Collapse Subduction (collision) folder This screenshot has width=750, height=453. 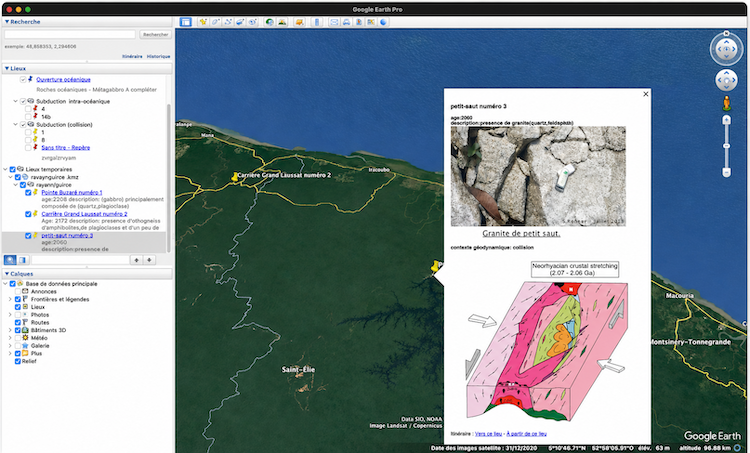pyautogui.click(x=15, y=124)
